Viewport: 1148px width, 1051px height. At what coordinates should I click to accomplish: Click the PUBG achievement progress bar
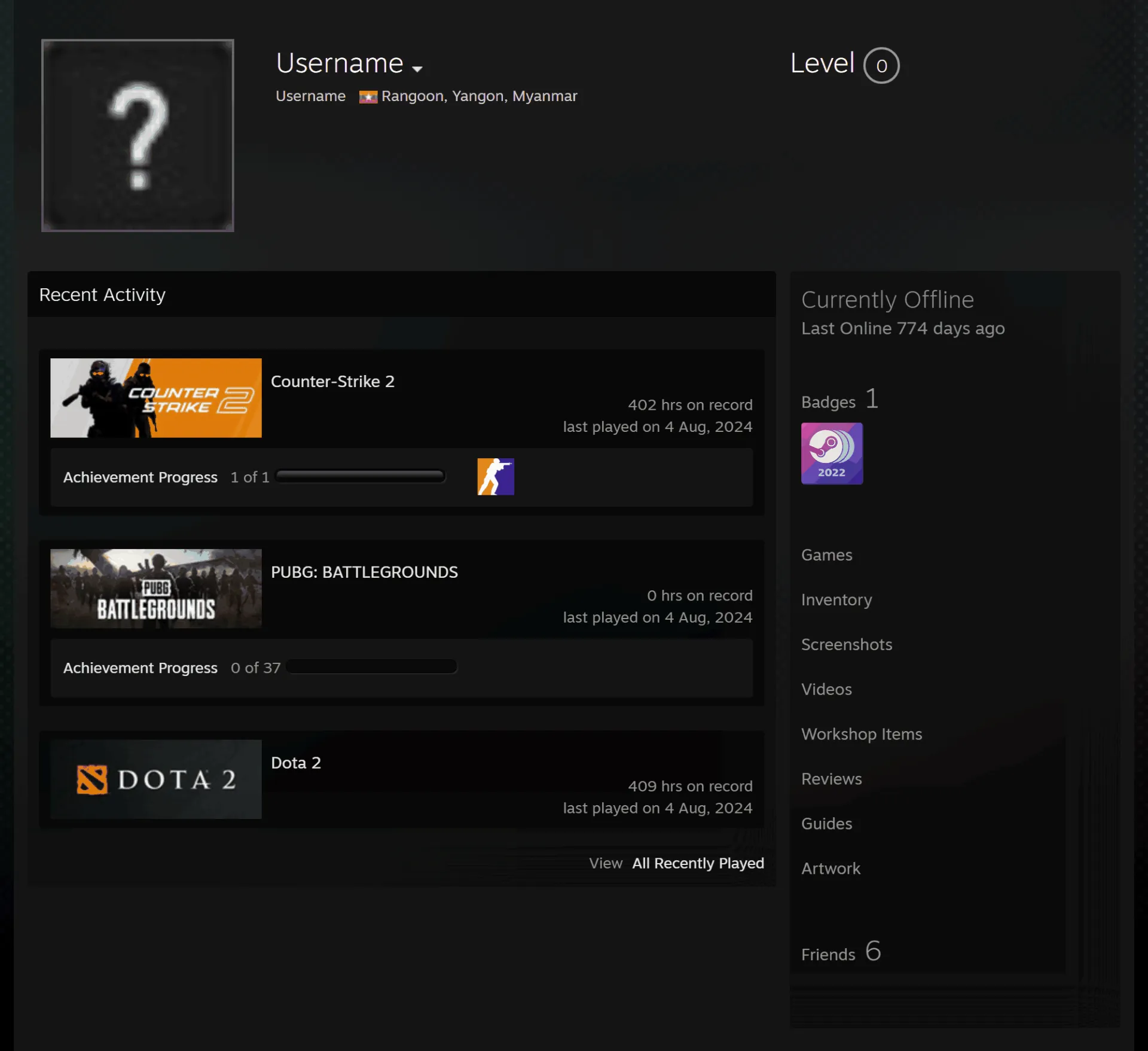372,667
